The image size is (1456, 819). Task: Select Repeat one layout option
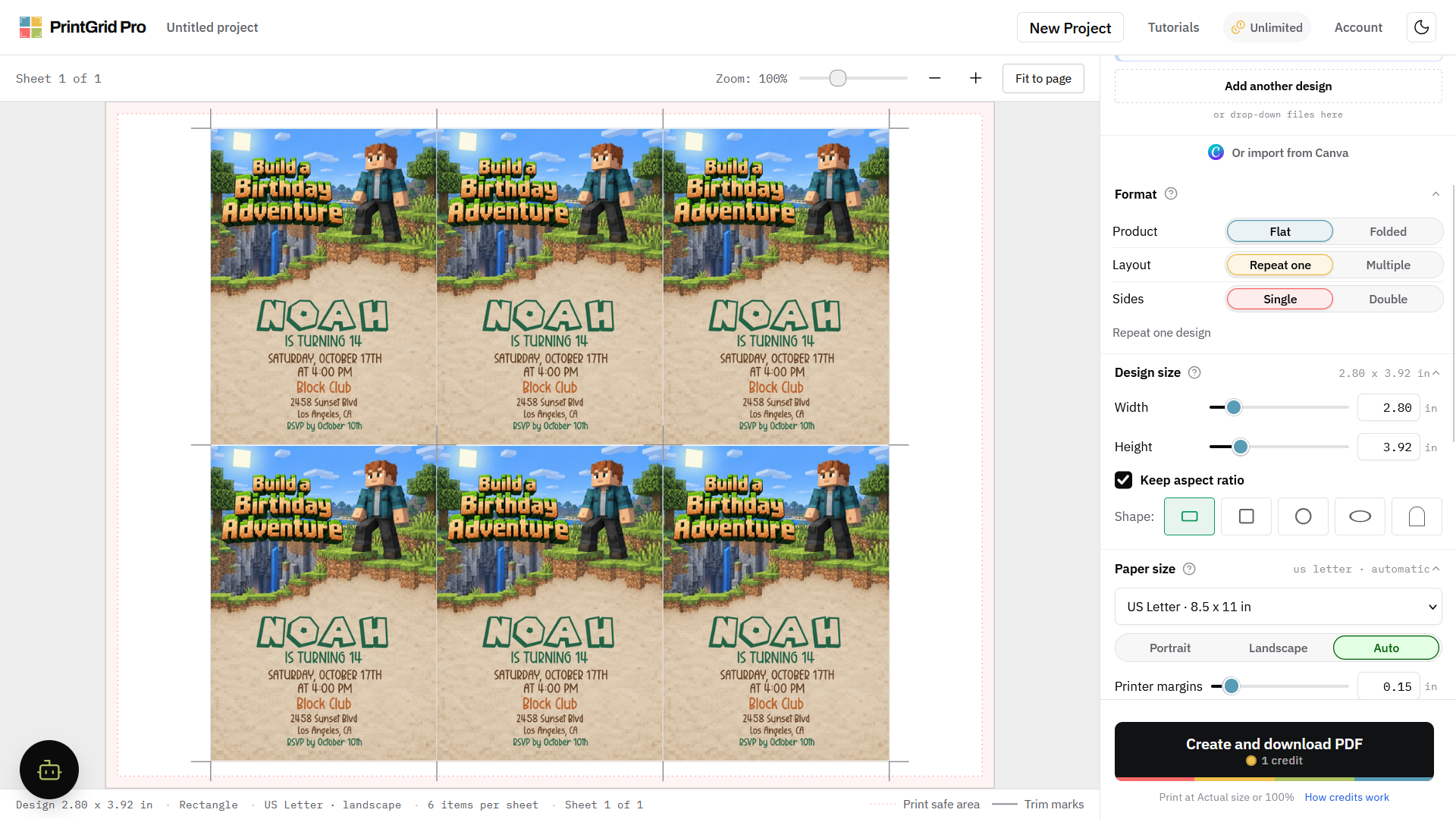(1279, 265)
